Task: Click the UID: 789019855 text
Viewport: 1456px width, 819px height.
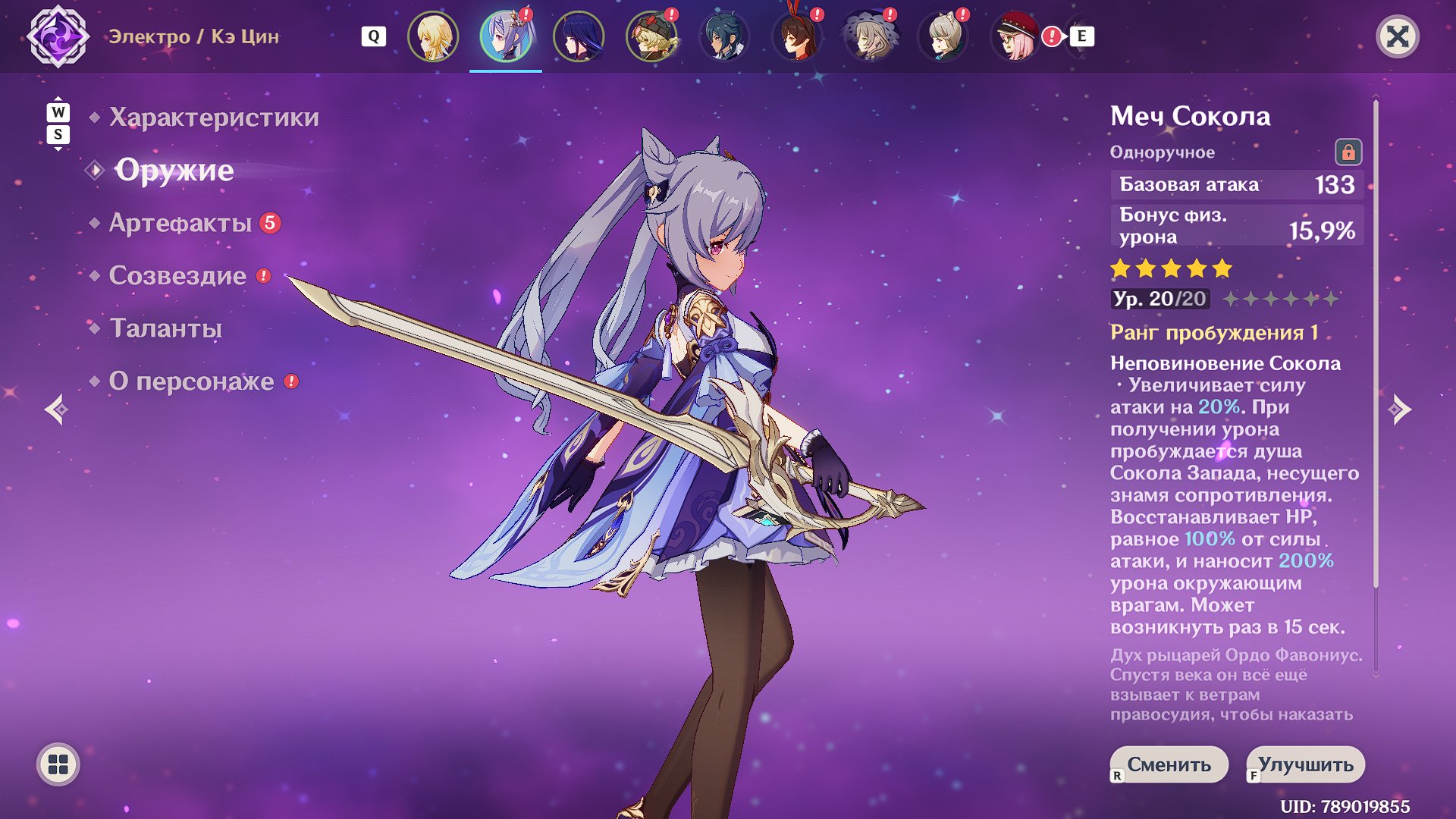Action: click(x=1345, y=806)
